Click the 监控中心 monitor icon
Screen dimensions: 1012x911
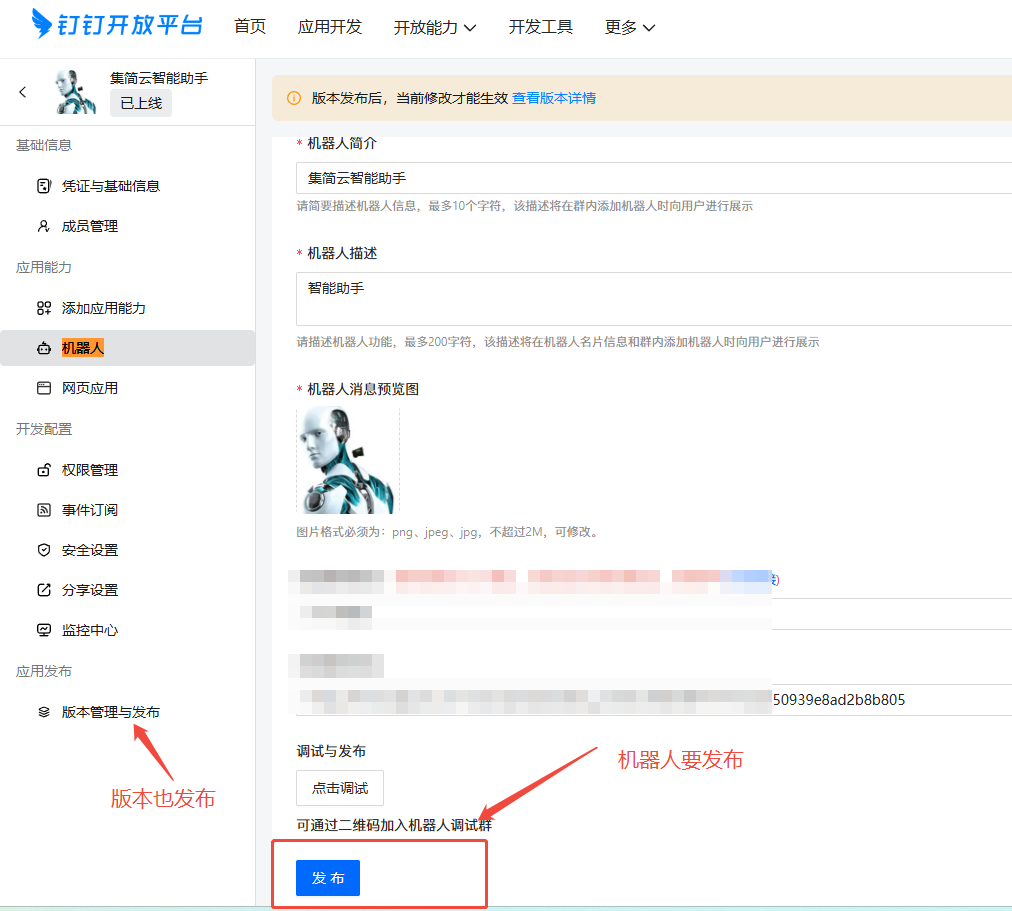(44, 630)
